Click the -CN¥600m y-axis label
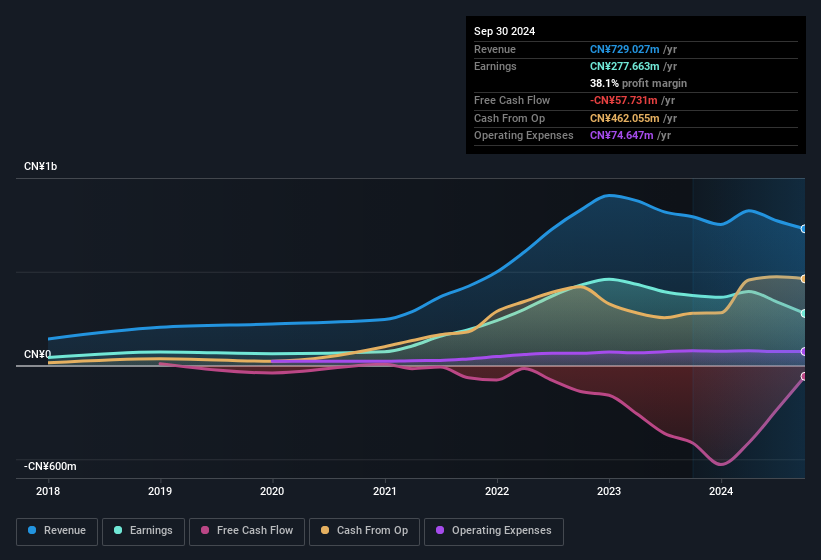Image resolution: width=821 pixels, height=560 pixels. (50, 466)
